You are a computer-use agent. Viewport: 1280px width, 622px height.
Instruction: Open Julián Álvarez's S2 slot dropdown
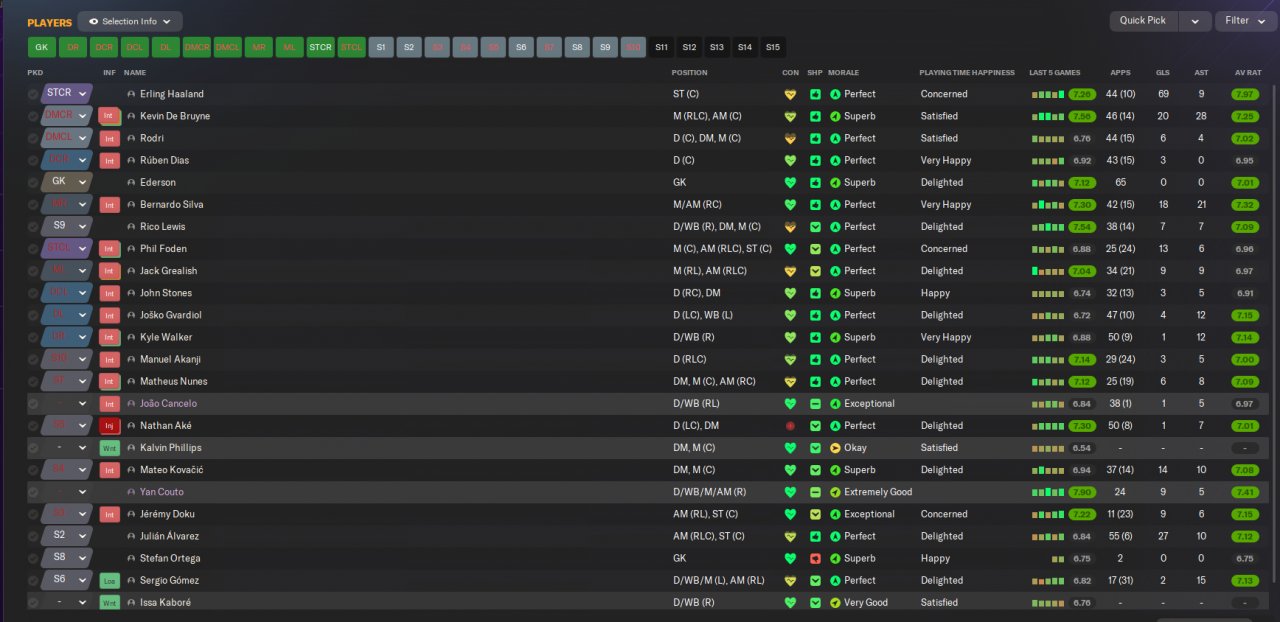pyautogui.click(x=66, y=535)
